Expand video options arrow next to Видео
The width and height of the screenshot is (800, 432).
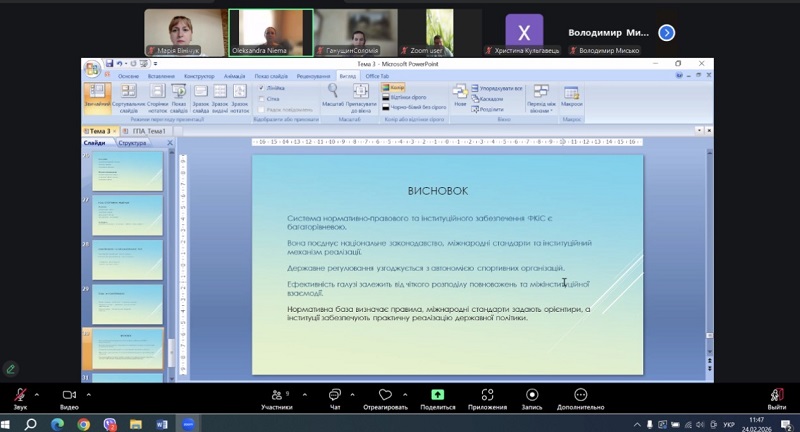(89, 393)
